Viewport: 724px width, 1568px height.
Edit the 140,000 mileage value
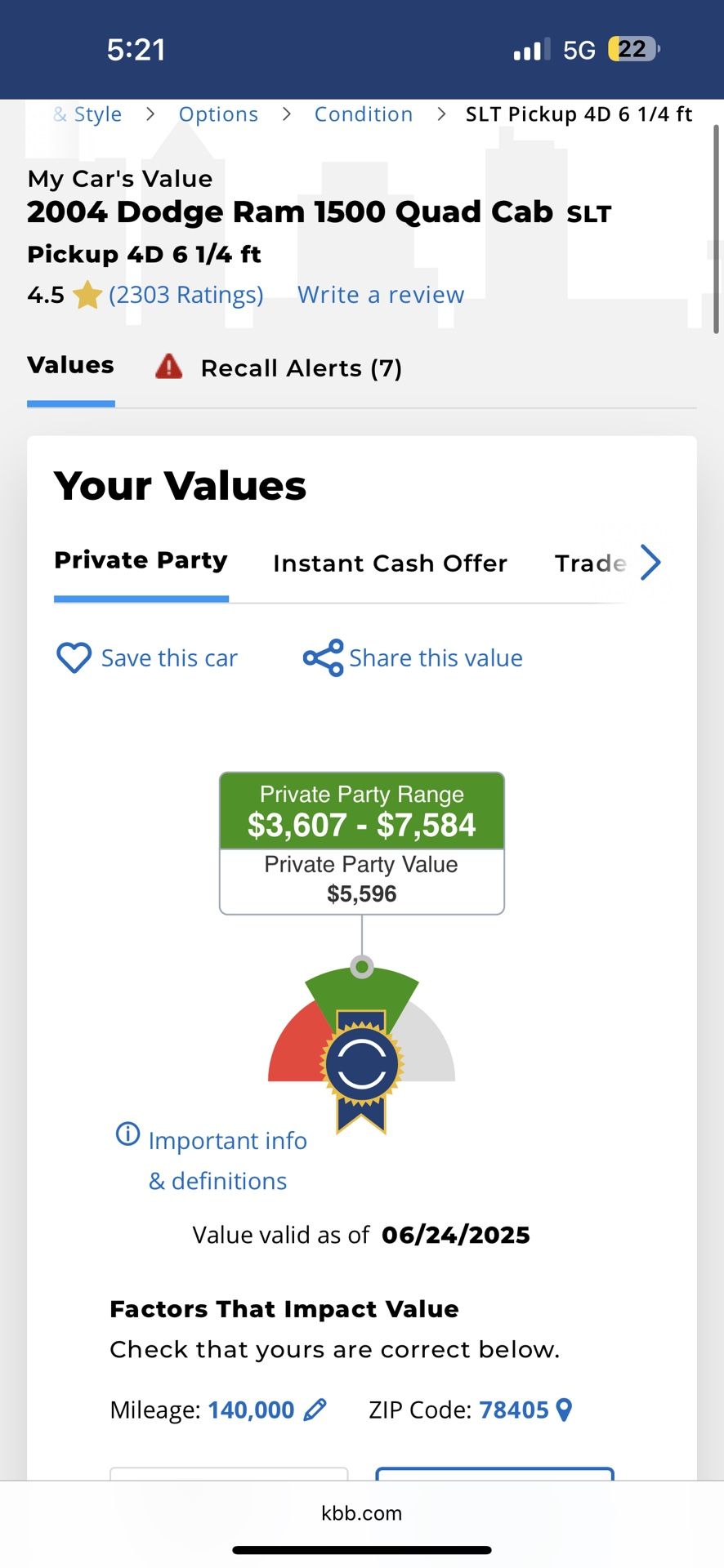coord(251,1410)
